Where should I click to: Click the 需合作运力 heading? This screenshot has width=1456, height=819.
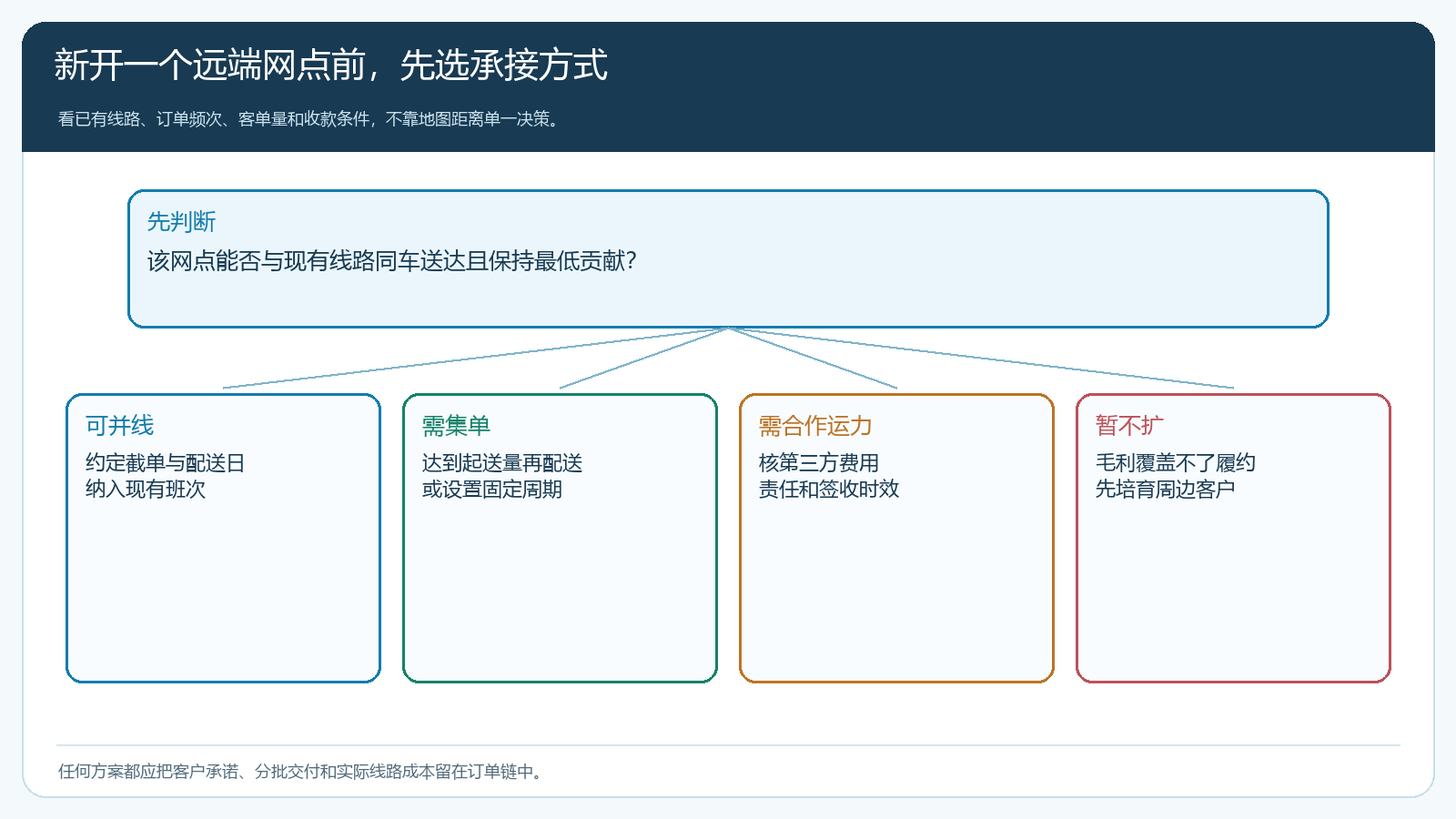pyautogui.click(x=815, y=425)
